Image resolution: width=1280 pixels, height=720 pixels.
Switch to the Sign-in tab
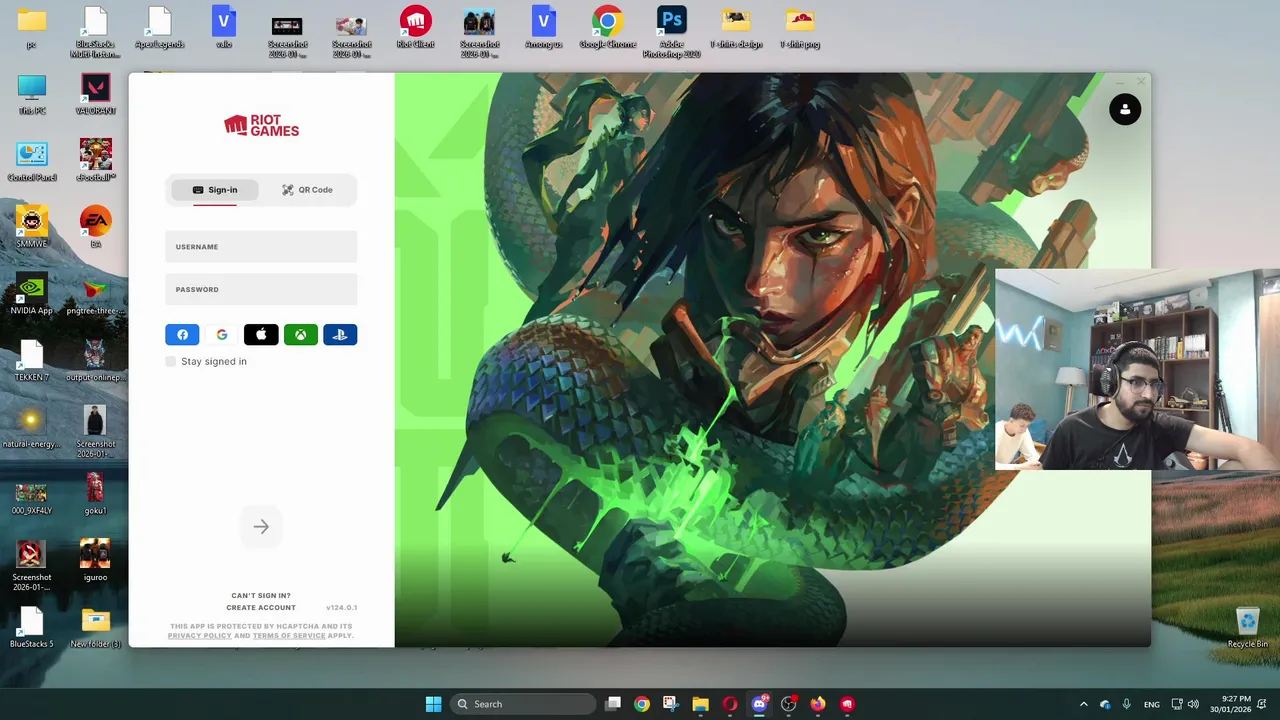(x=215, y=190)
